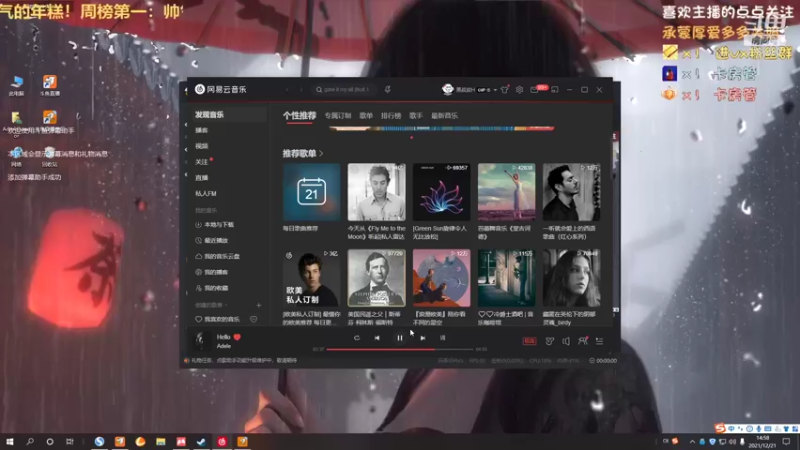Click the banner carousel image strip
Viewport: 800px width, 450px height.
coord(442,129)
